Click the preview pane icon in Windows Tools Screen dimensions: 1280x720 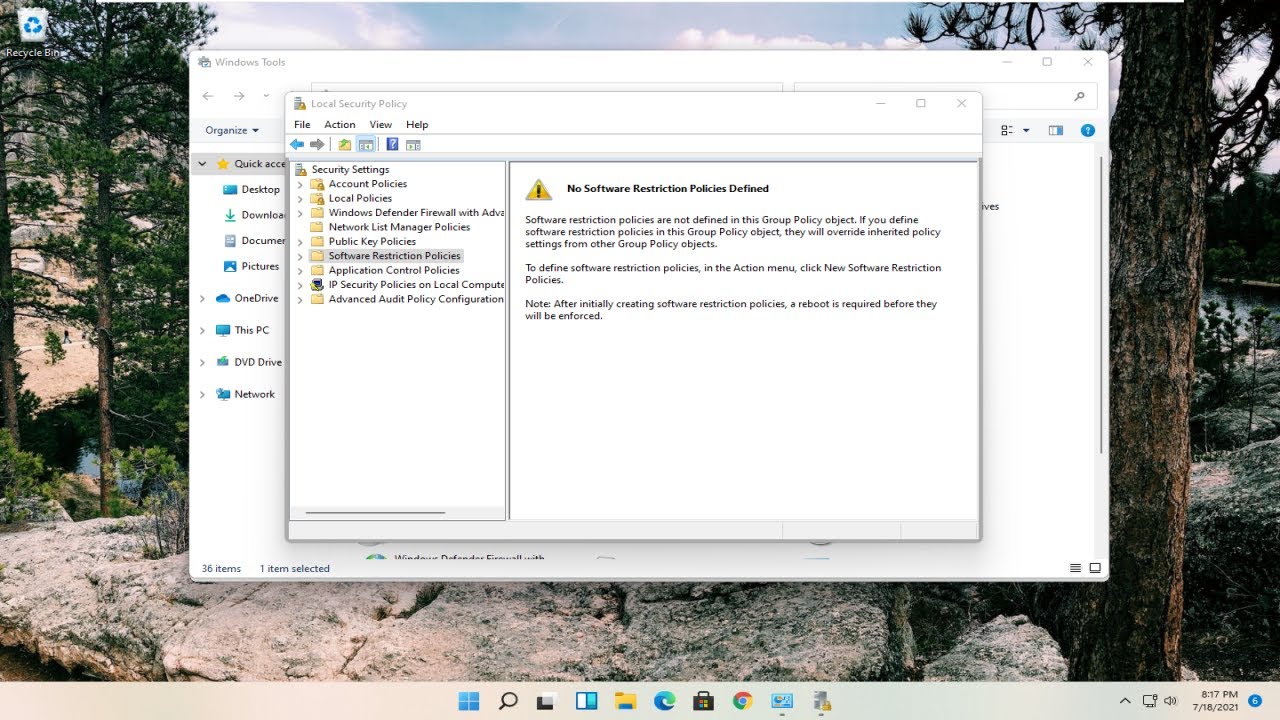click(x=1055, y=130)
